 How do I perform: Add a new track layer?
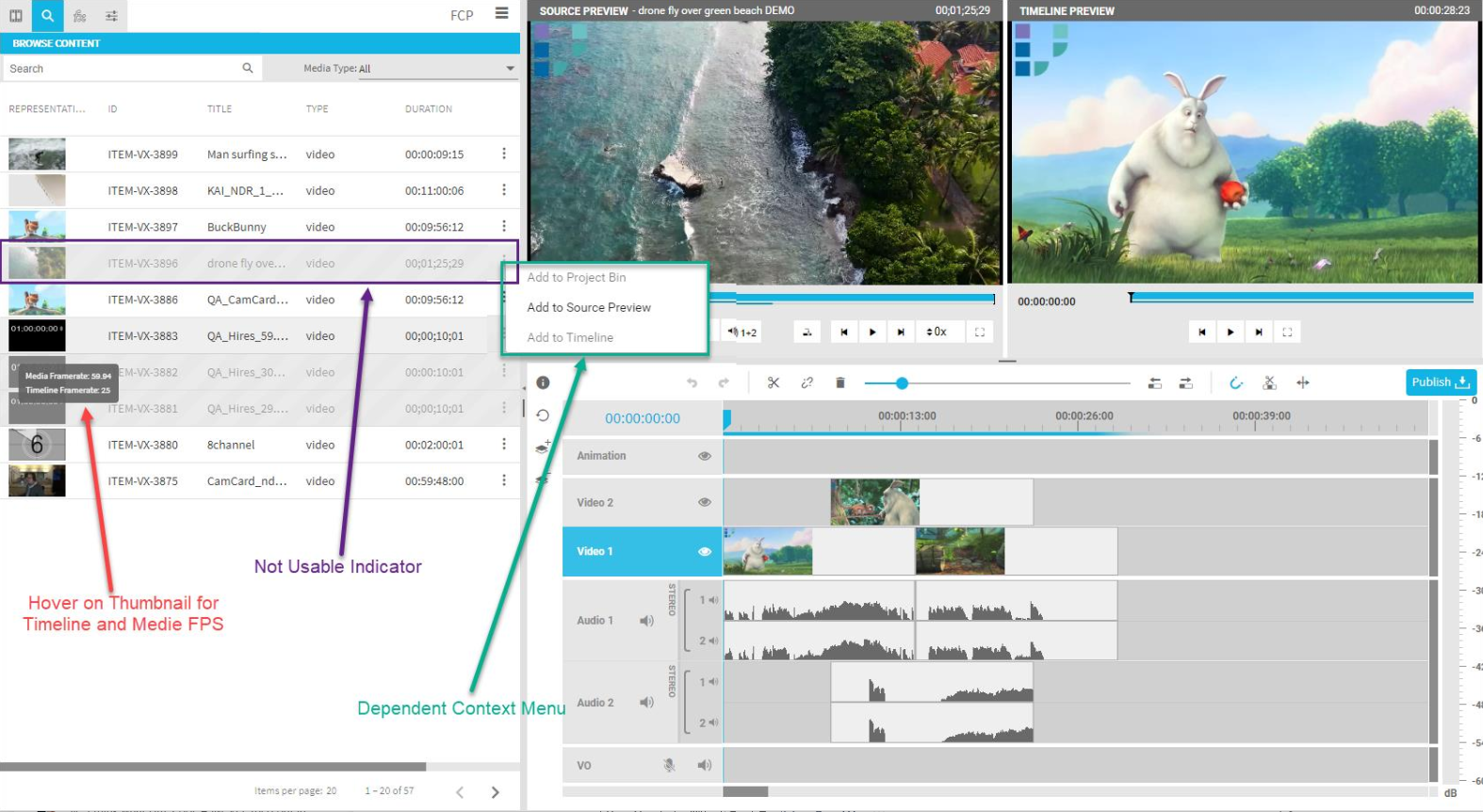coord(543,447)
